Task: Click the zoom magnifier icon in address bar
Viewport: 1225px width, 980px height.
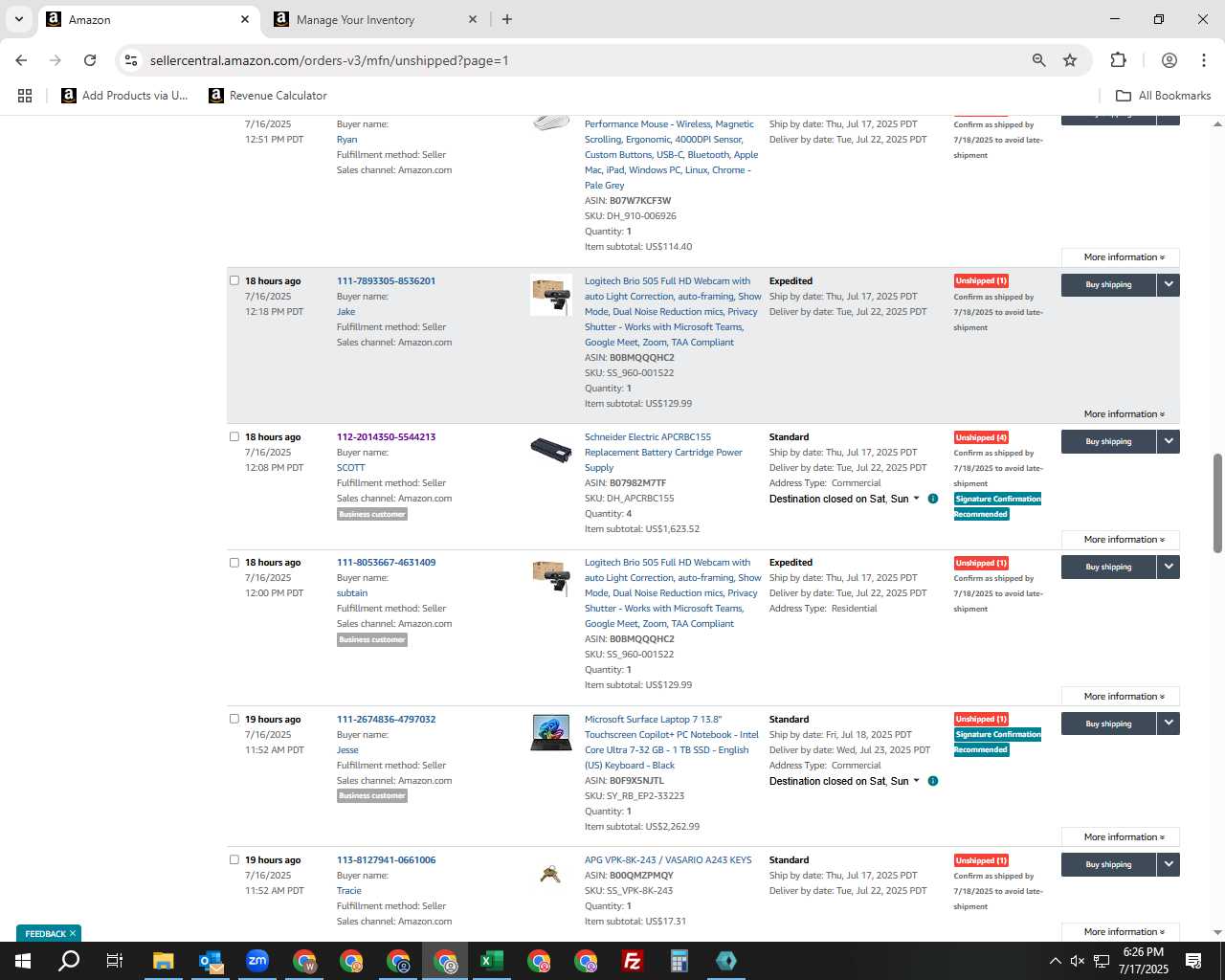Action: pos(1038,60)
